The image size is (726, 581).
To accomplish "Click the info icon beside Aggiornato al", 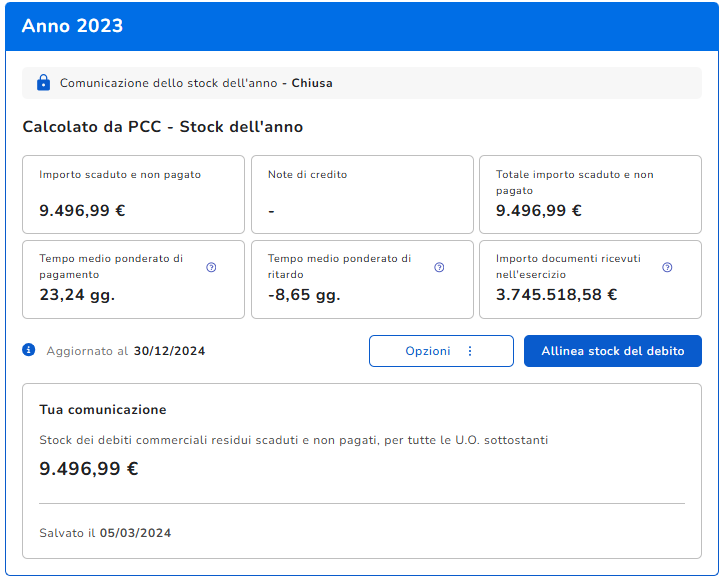I will tap(29, 350).
